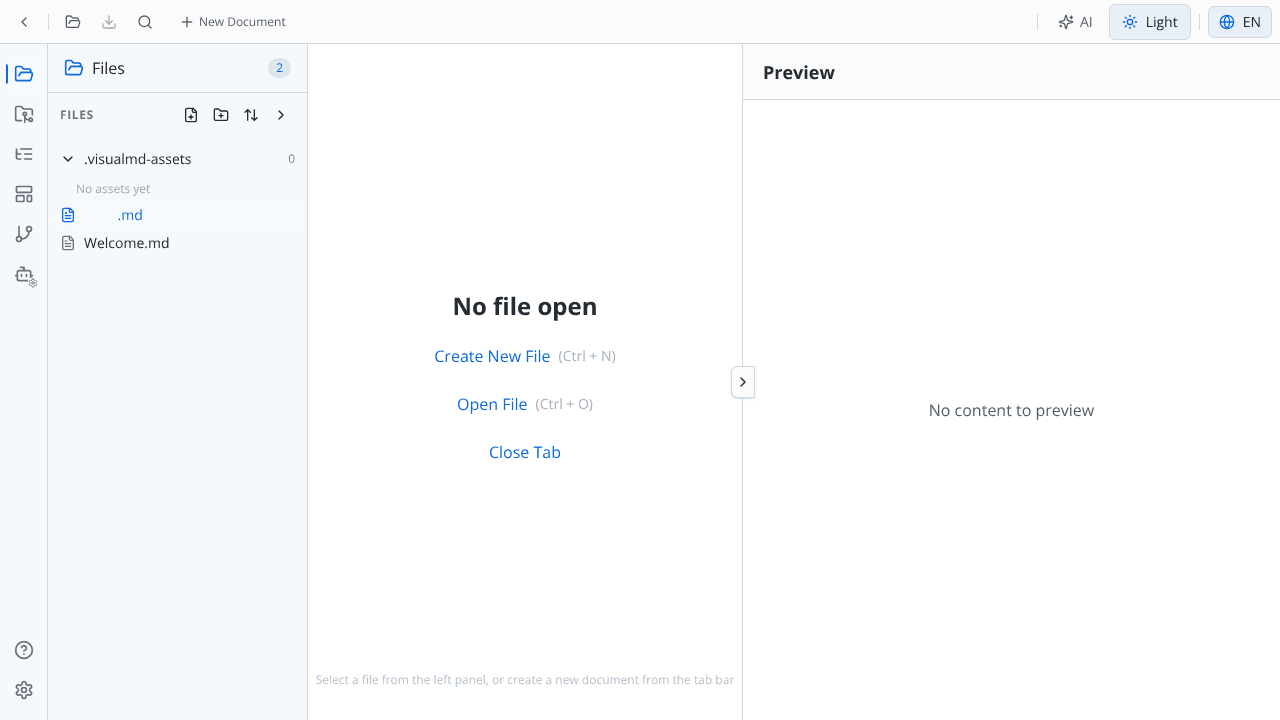Open the AI assistant button
1280x720 pixels.
click(1076, 22)
